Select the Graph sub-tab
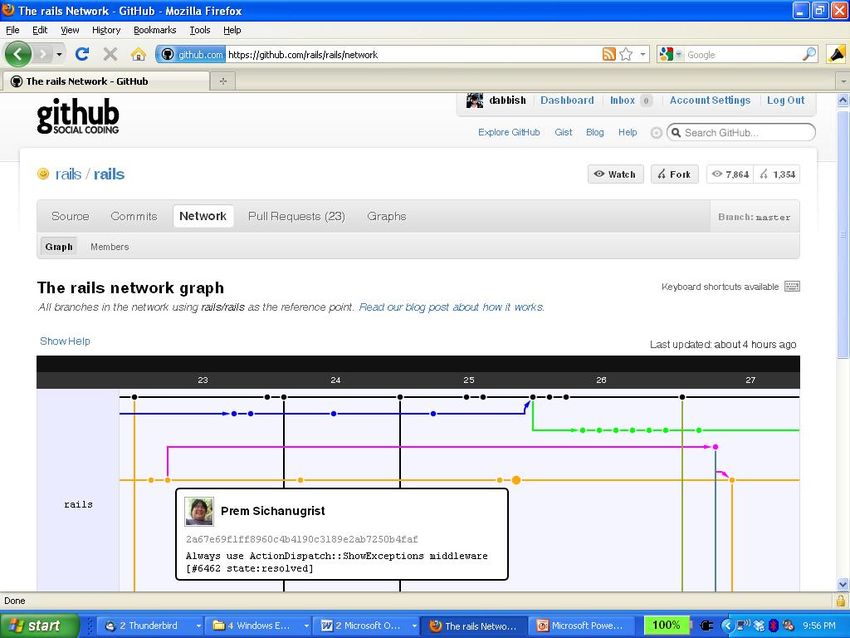This screenshot has height=638, width=850. (59, 247)
